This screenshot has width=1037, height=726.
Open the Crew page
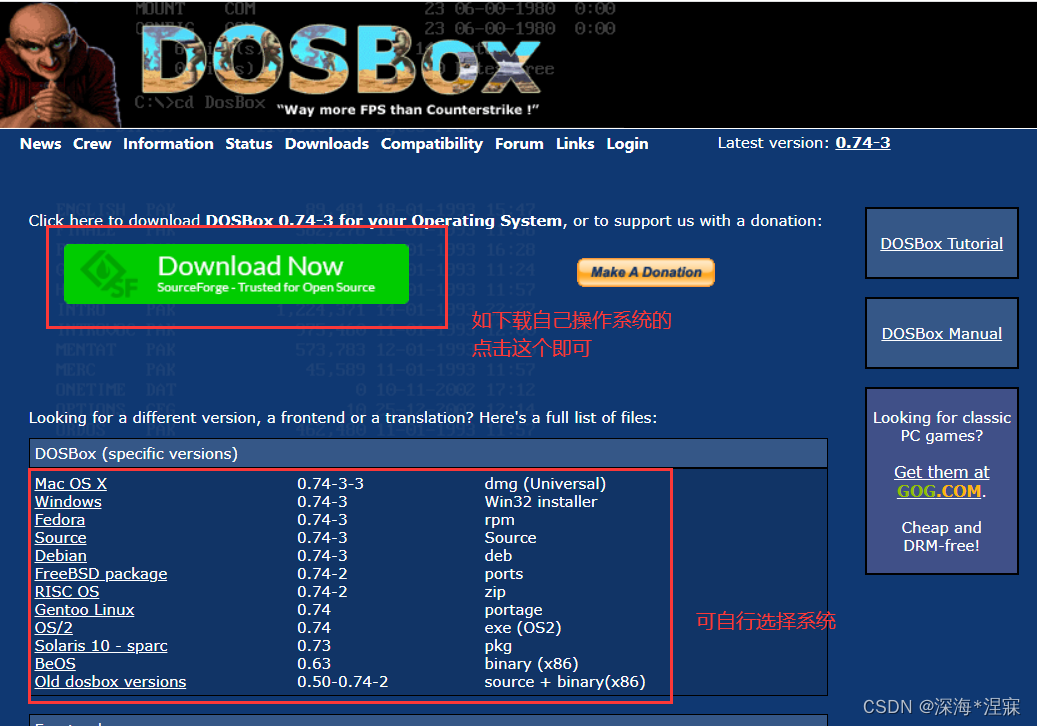91,143
